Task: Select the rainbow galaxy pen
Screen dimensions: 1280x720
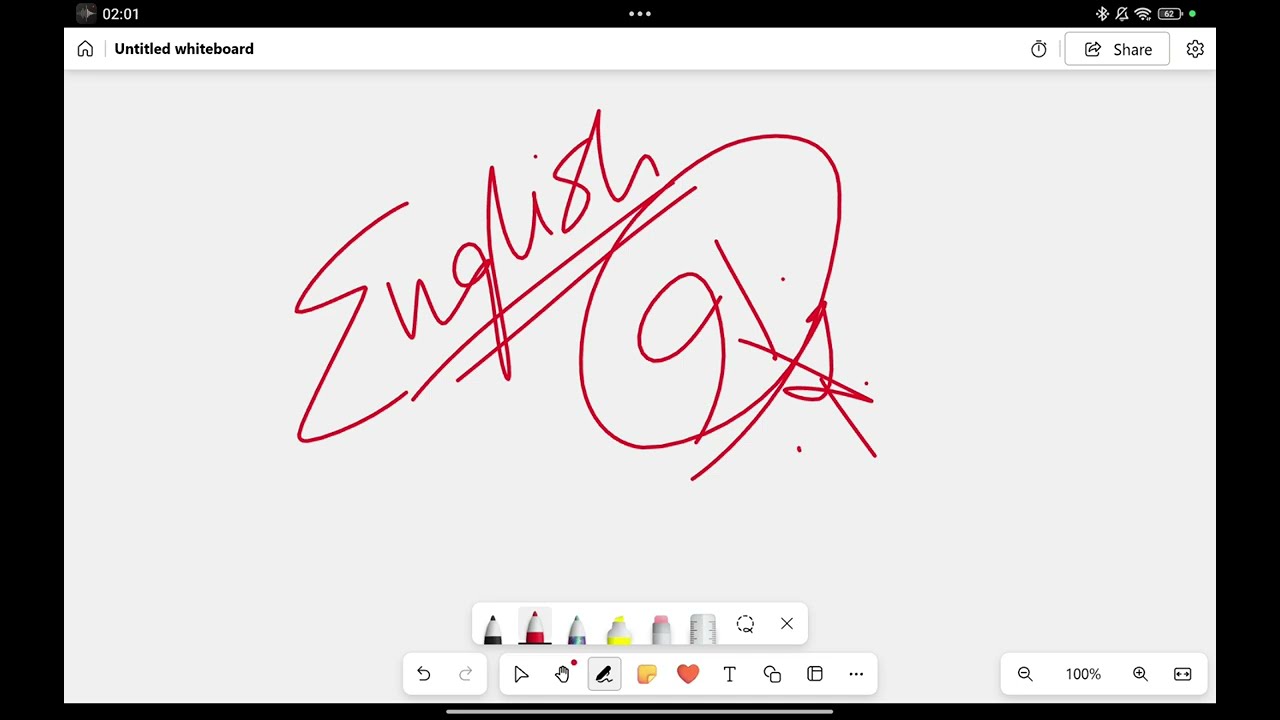Action: [577, 628]
